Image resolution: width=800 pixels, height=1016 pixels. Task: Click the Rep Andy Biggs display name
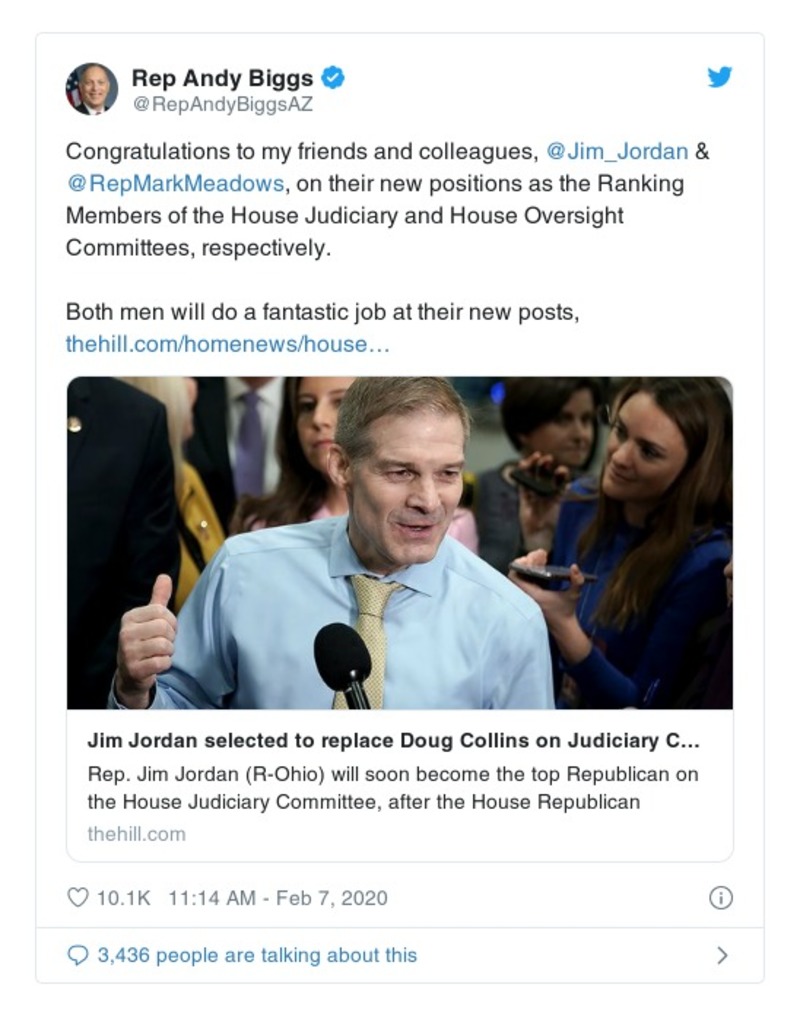click(222, 77)
